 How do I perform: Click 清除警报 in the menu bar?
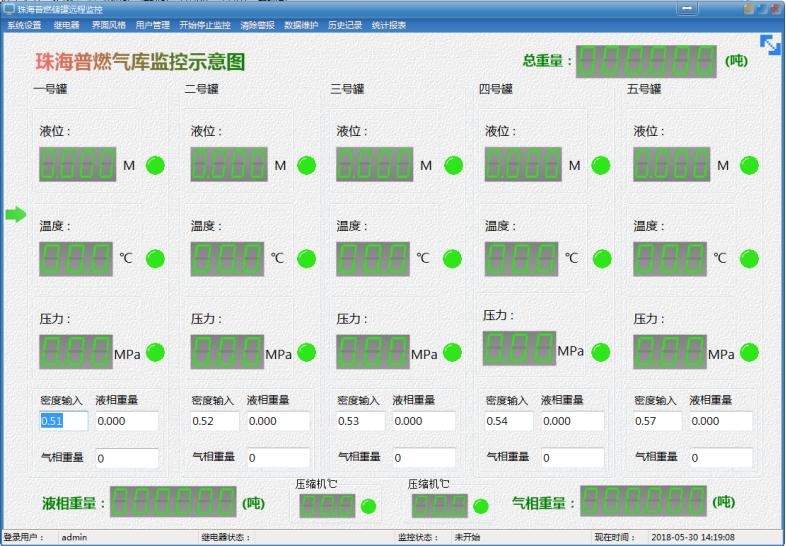click(257, 25)
